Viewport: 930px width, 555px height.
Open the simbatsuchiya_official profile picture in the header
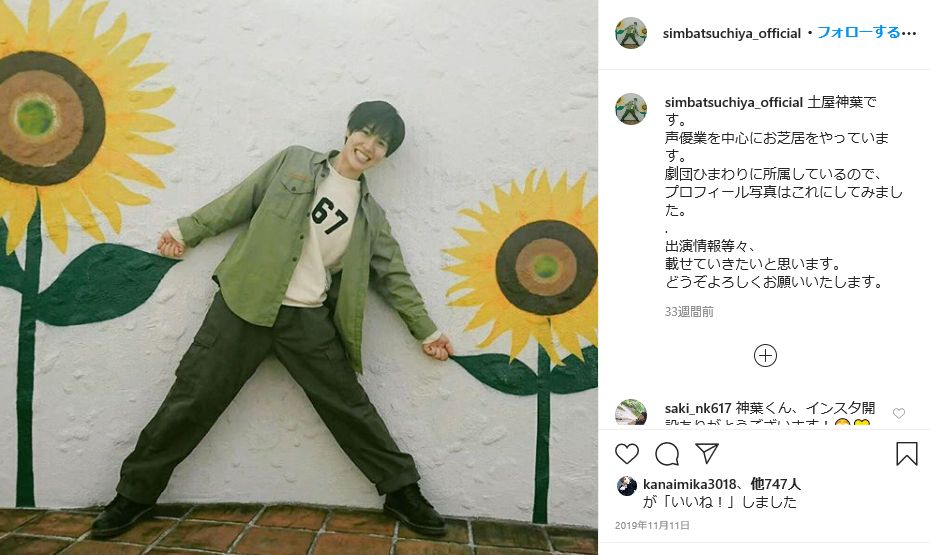(630, 33)
